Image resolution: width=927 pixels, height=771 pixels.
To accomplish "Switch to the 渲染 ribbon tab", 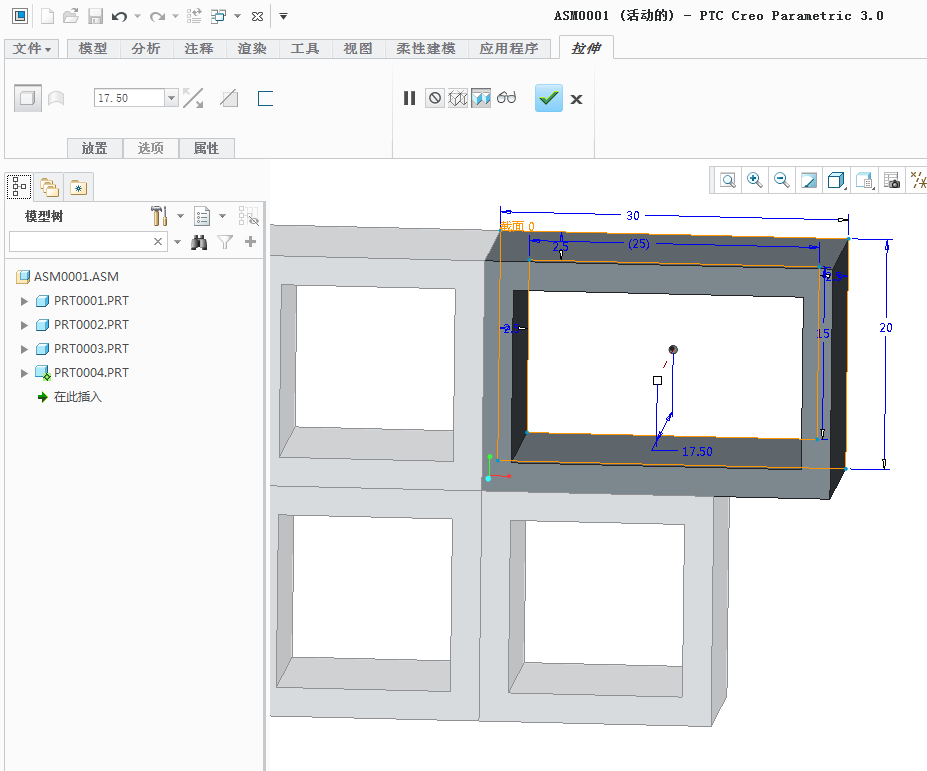I will click(x=252, y=48).
